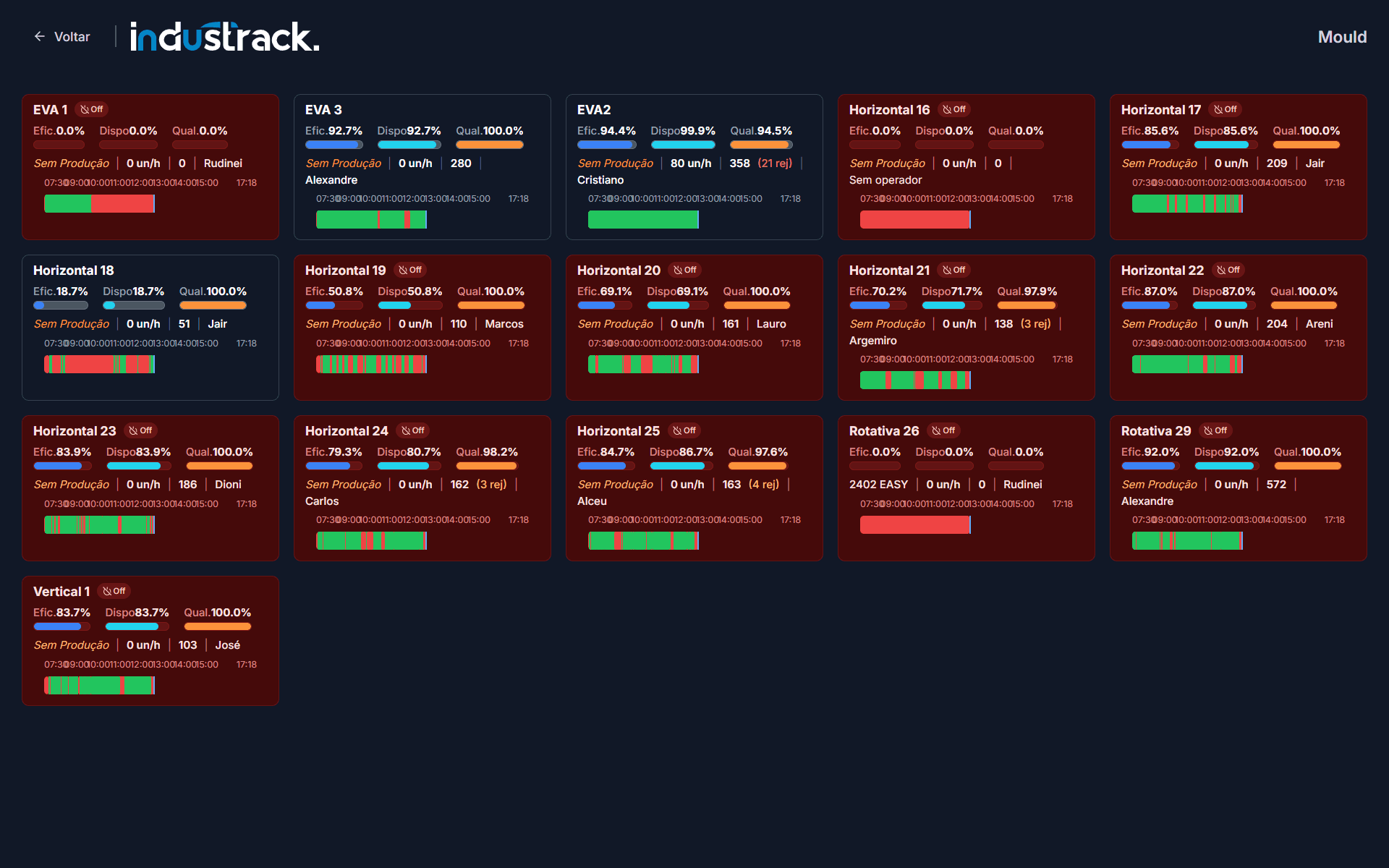The image size is (1389, 868).
Task: Click EVA 3 blue efficiency progress bar
Action: (x=334, y=145)
